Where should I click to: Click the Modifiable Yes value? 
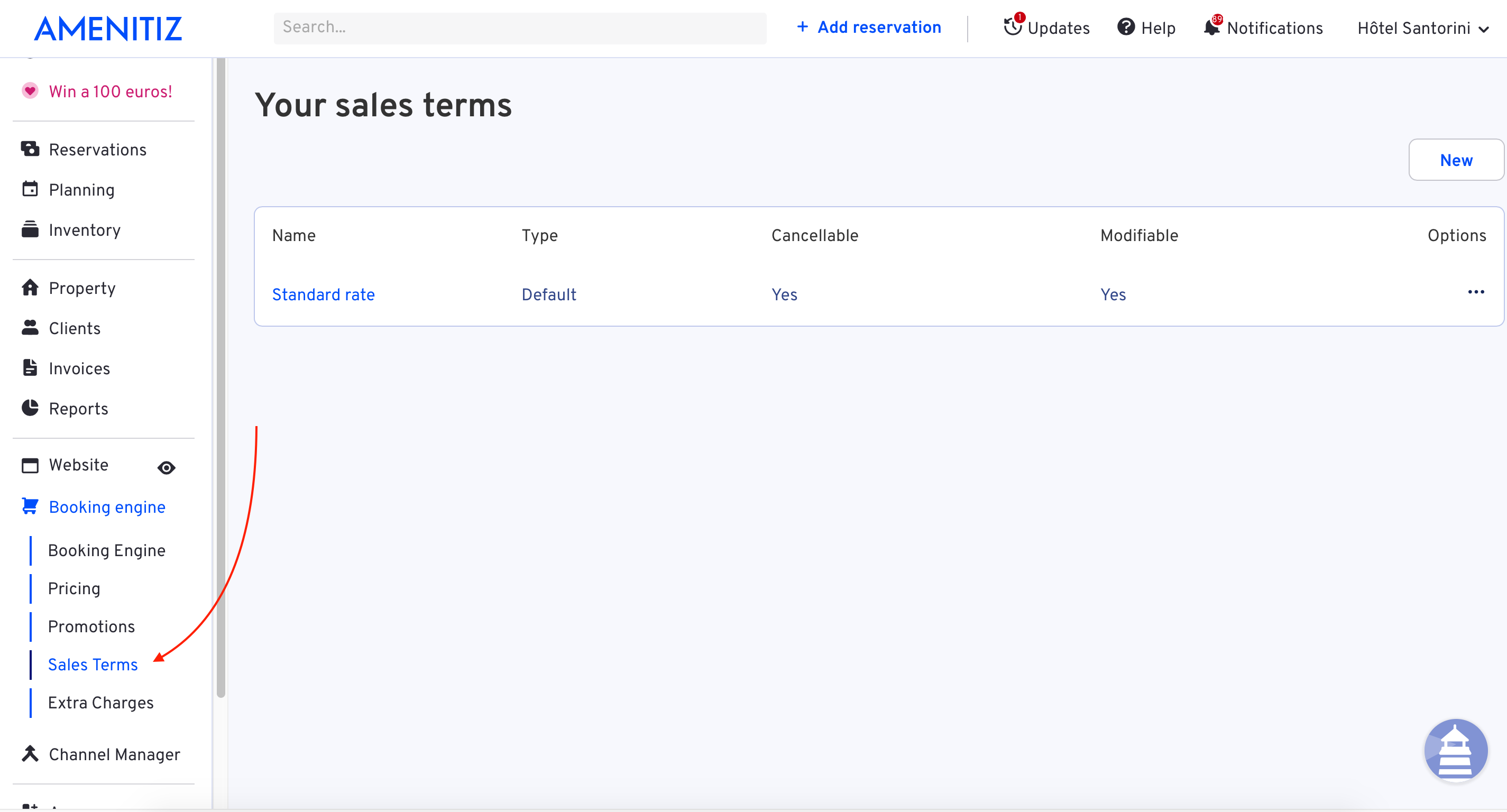tap(1113, 294)
